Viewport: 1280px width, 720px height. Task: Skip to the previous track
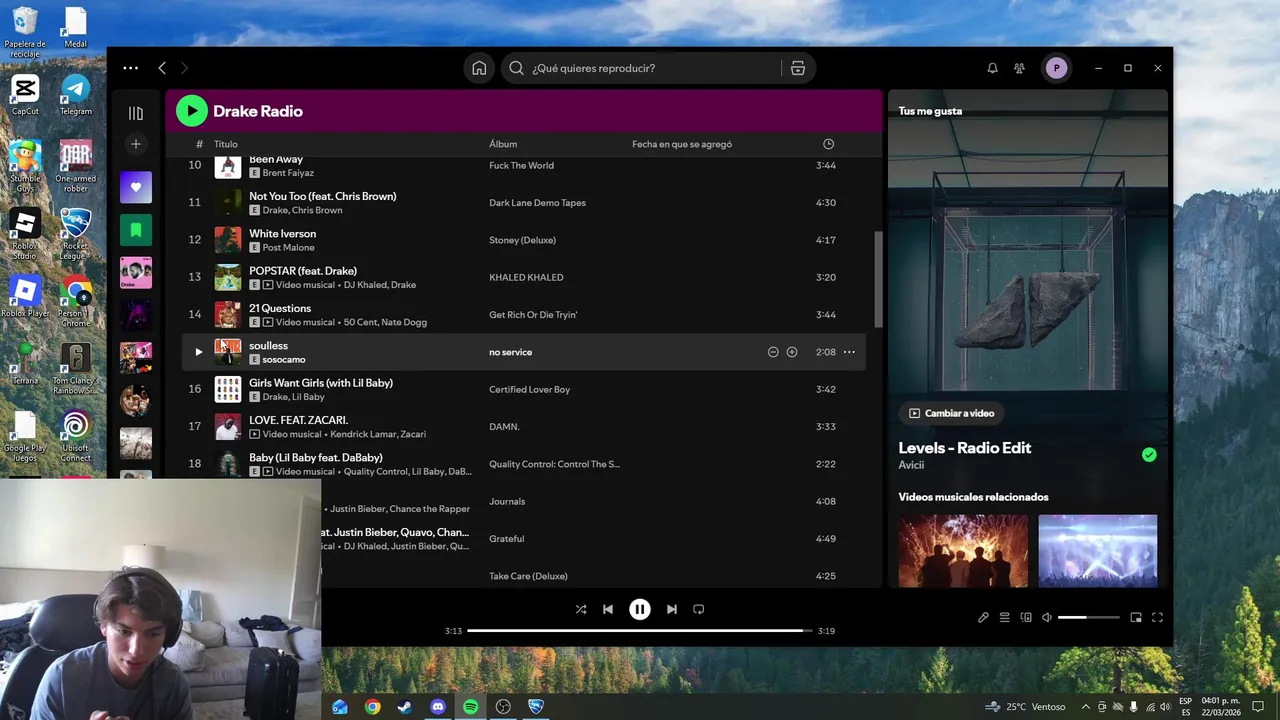pos(608,609)
